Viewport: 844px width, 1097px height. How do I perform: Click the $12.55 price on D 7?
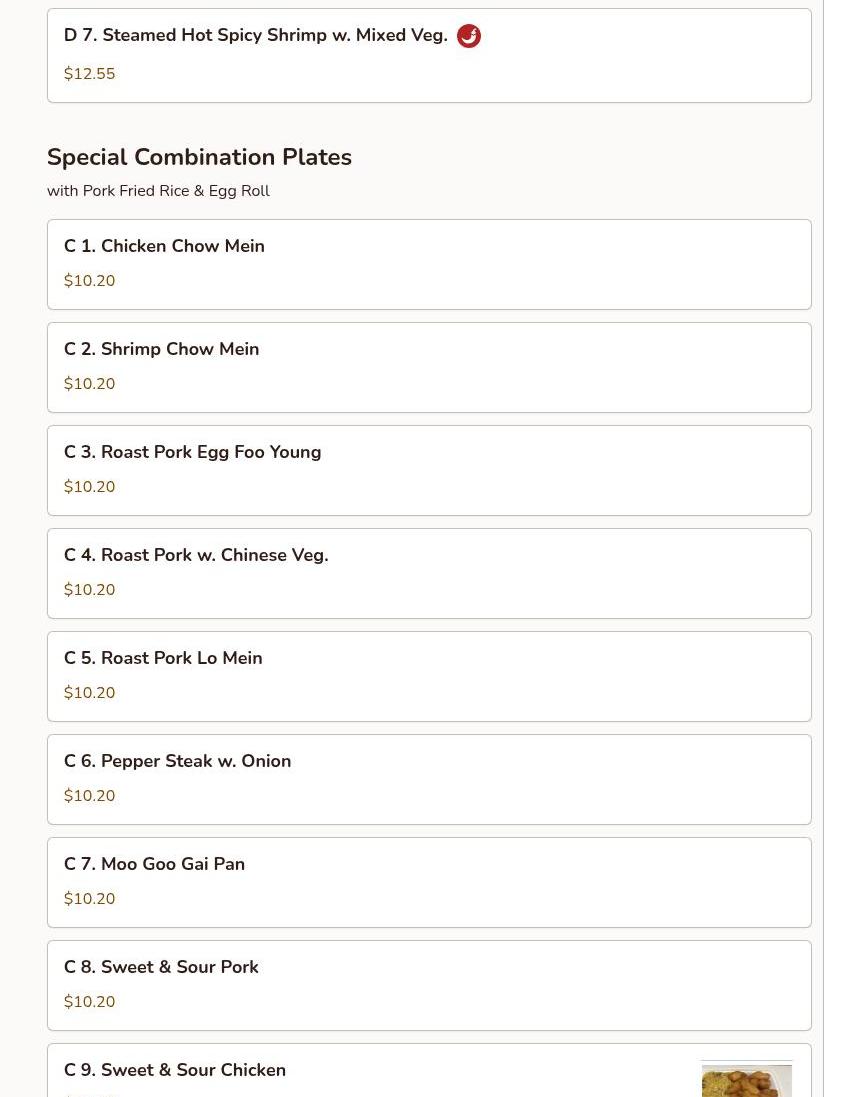(89, 74)
